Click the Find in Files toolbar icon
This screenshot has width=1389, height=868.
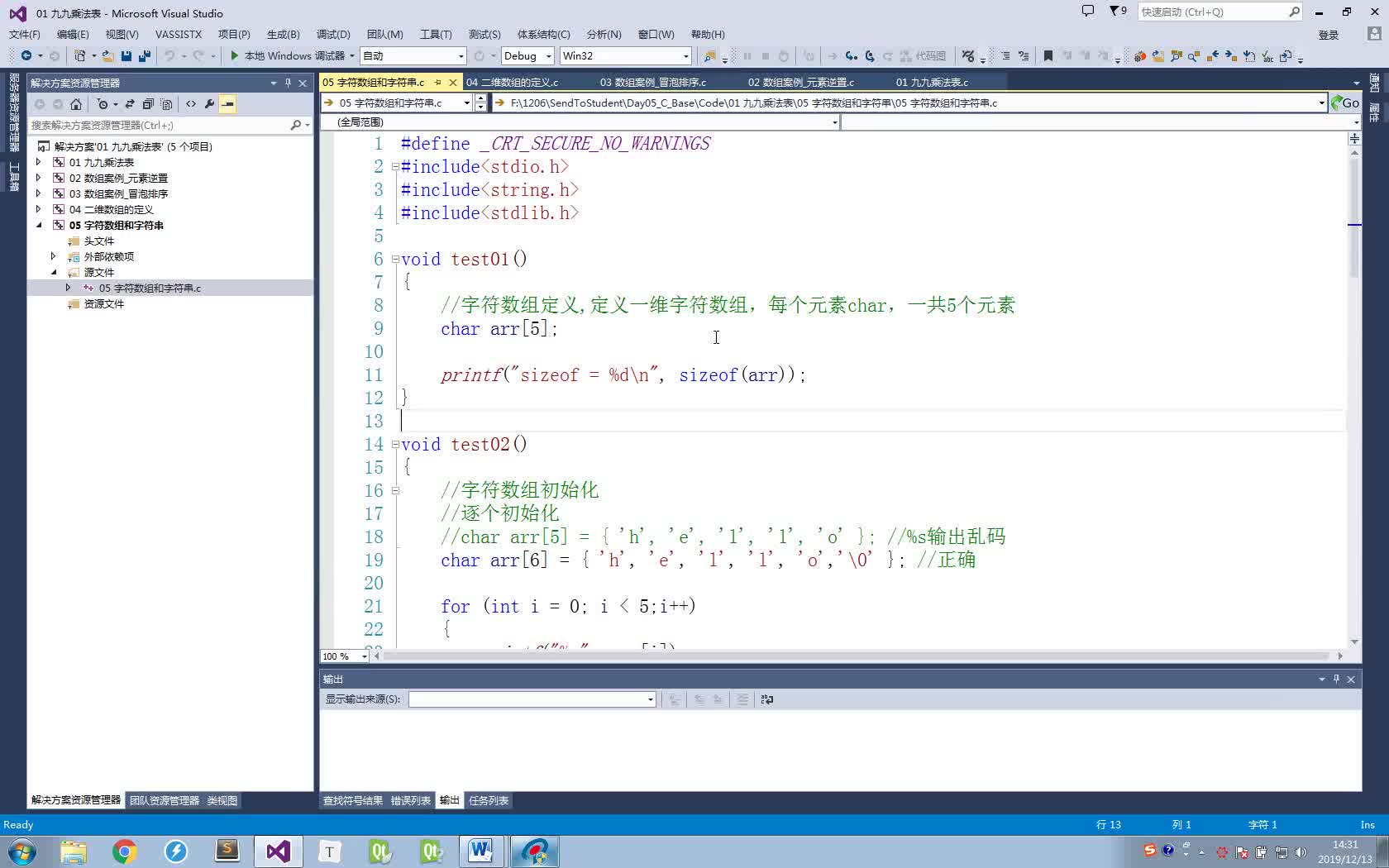click(x=709, y=55)
